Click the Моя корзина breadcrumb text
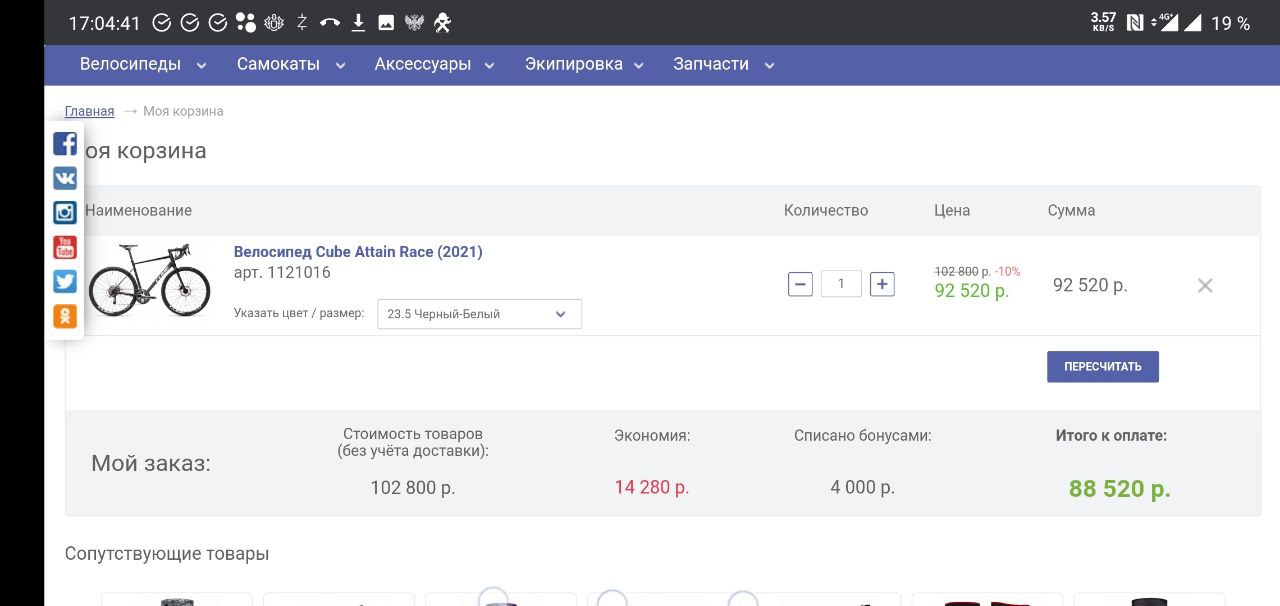 [x=183, y=111]
